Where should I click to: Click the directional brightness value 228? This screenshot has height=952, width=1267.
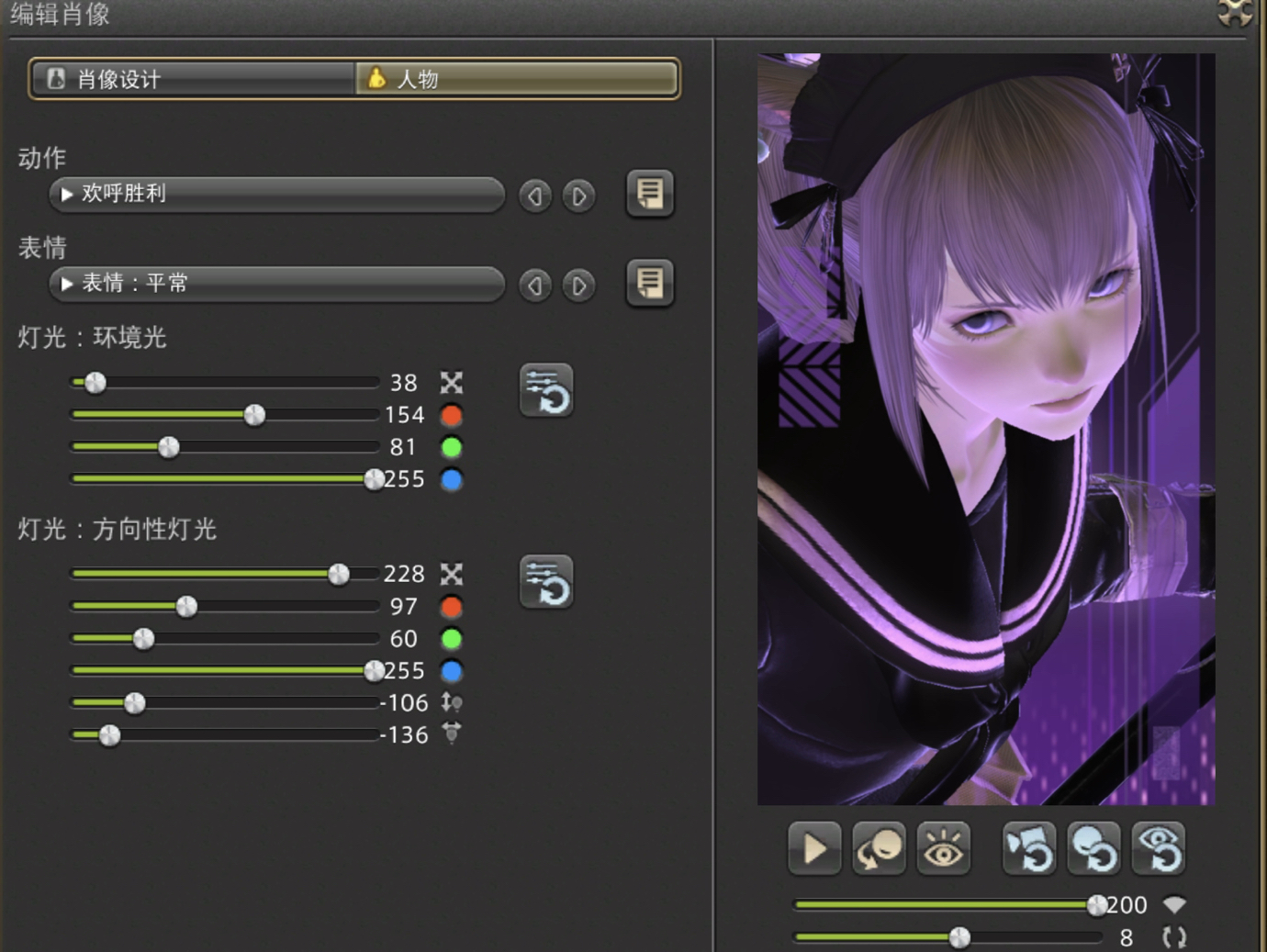404,574
